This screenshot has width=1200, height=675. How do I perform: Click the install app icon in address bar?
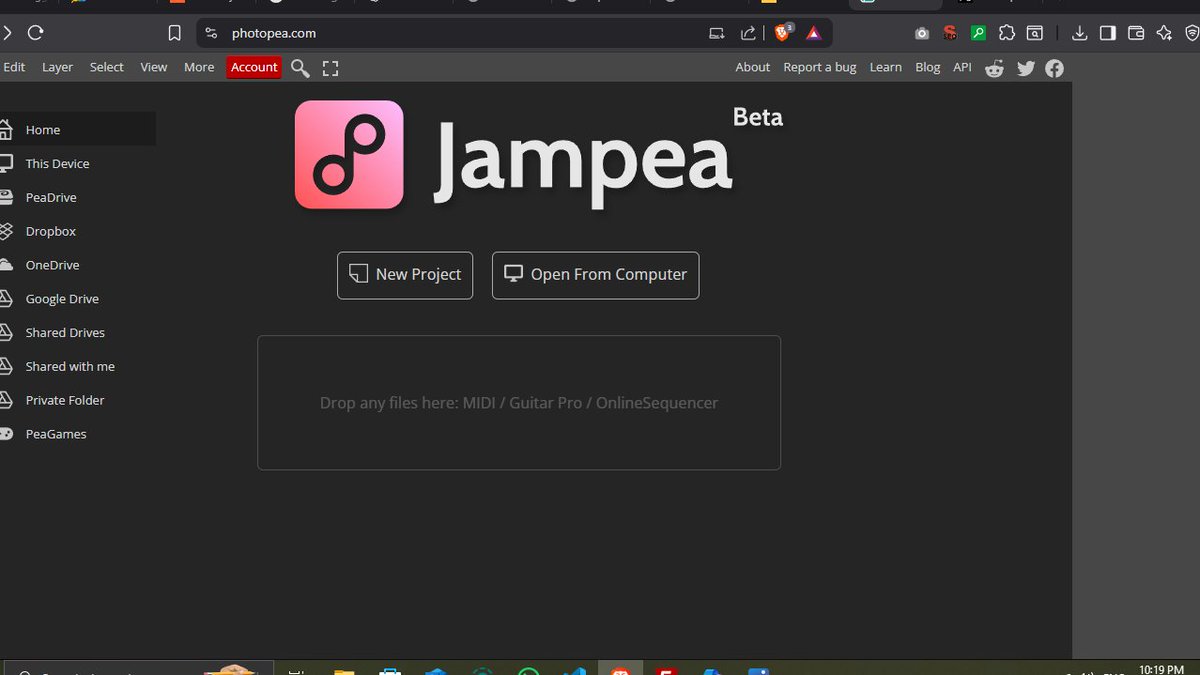716,33
